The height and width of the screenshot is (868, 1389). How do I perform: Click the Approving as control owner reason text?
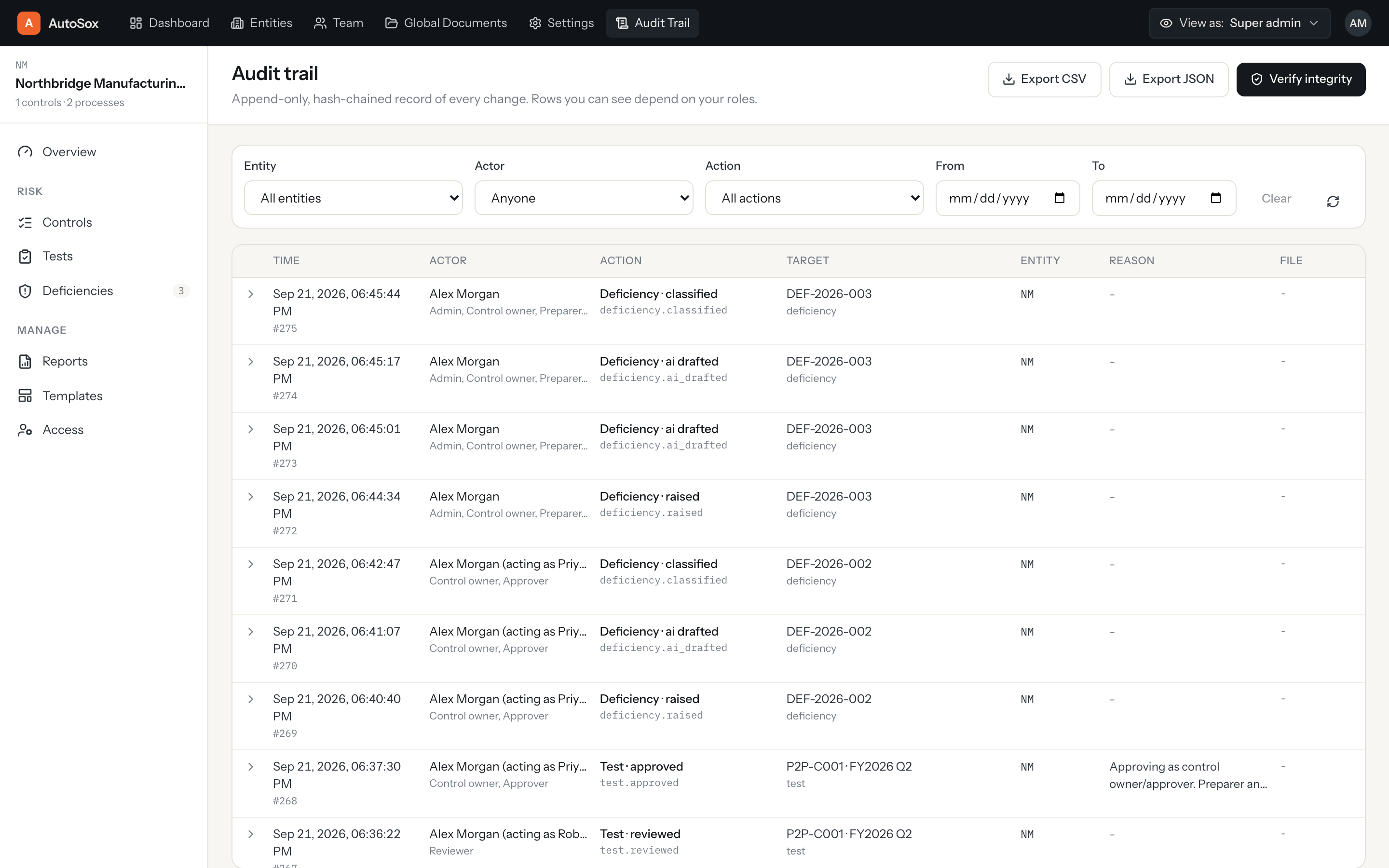pyautogui.click(x=1188, y=775)
